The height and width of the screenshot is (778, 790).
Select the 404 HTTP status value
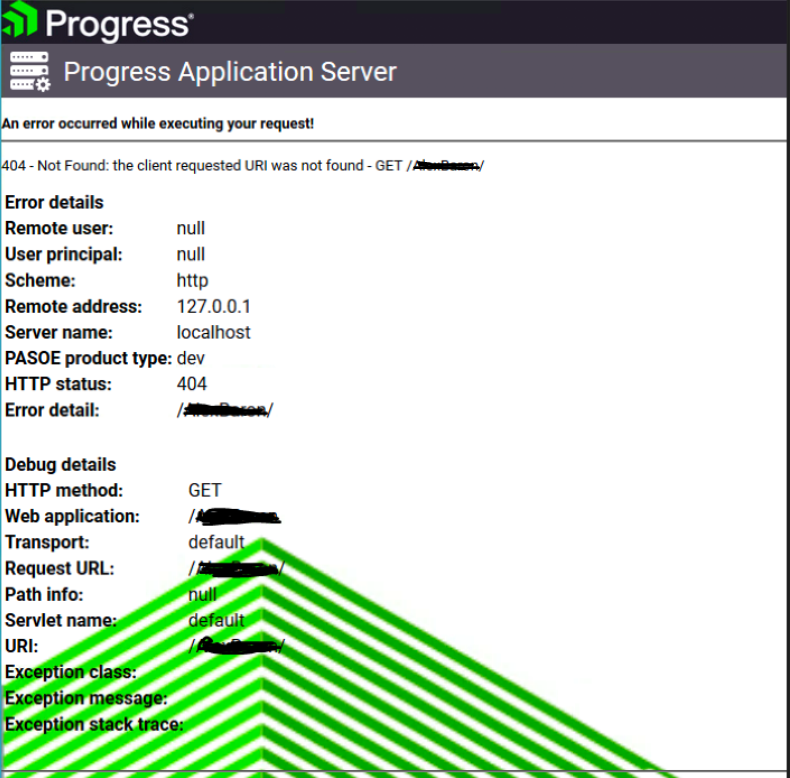[x=192, y=384]
